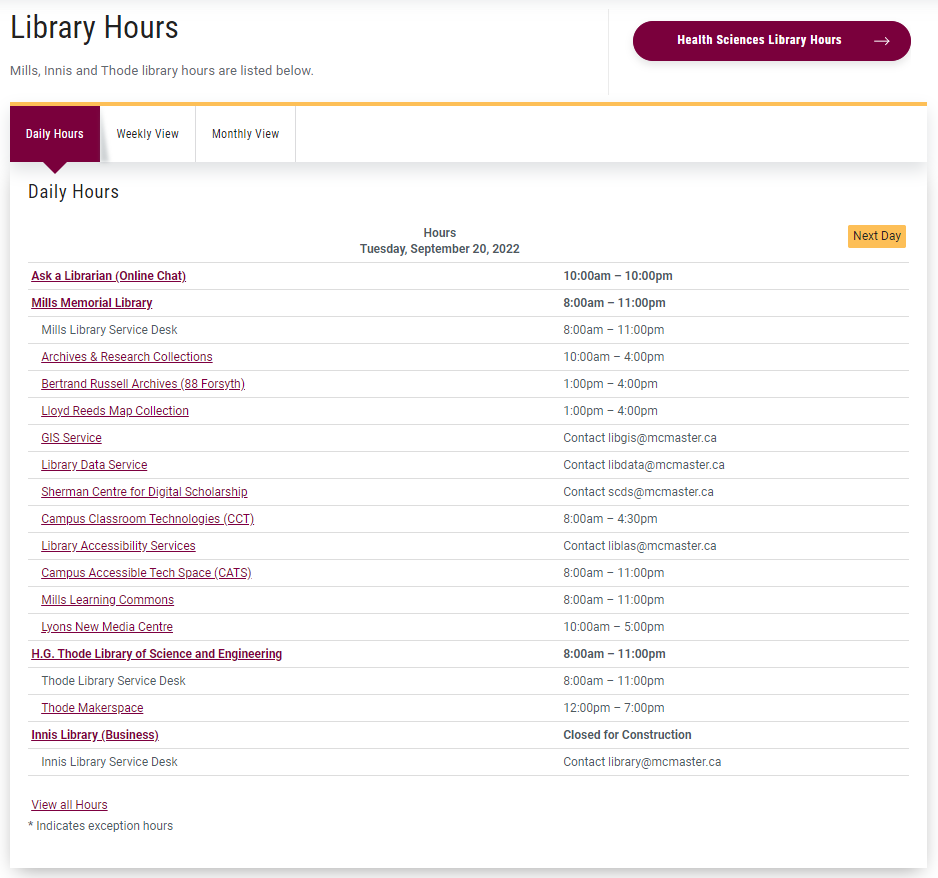This screenshot has width=938, height=878.
Task: Open Campus Classroom Technologies (CCT) link
Action: (x=148, y=519)
